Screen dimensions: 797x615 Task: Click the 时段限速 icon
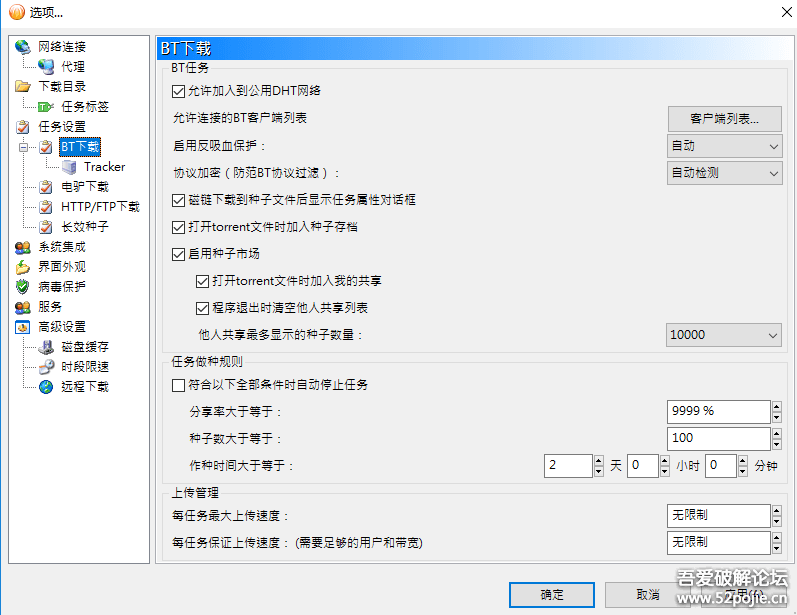pos(46,367)
